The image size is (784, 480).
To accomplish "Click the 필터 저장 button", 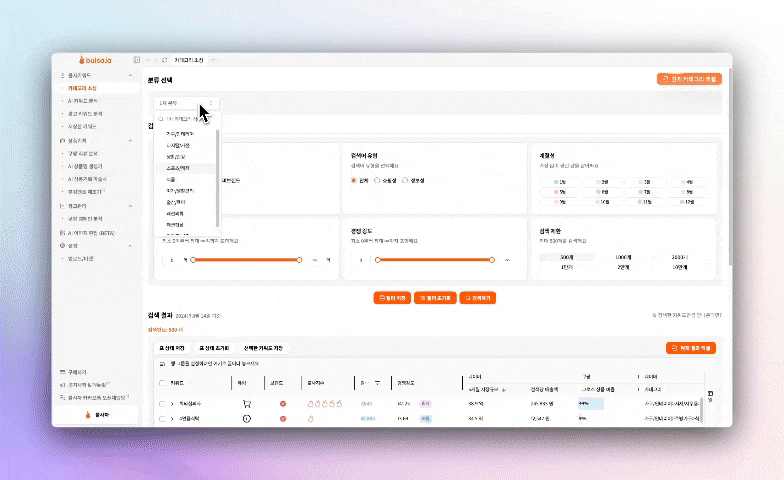I will (x=392, y=298).
